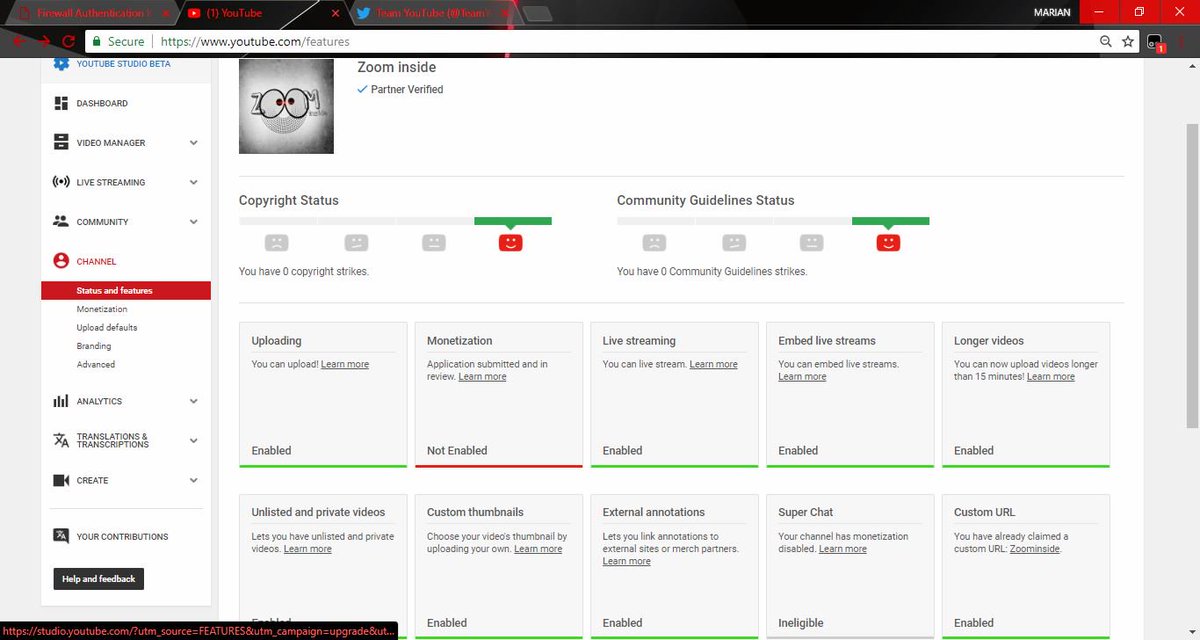
Task: Expand the Community section
Action: (194, 222)
